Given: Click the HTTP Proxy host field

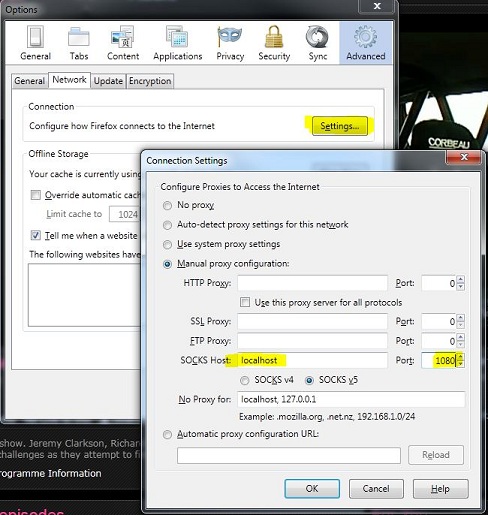Looking at the screenshot, I should click(x=312, y=283).
